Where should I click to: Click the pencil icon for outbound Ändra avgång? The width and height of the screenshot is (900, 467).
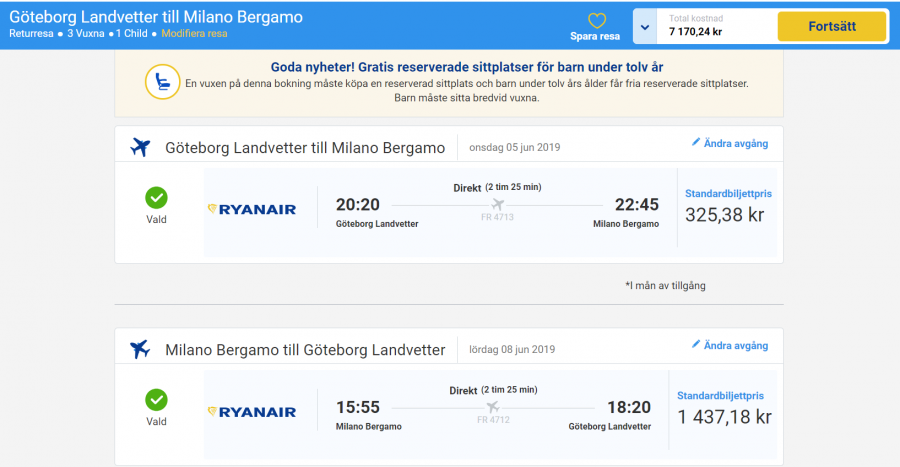coord(696,143)
